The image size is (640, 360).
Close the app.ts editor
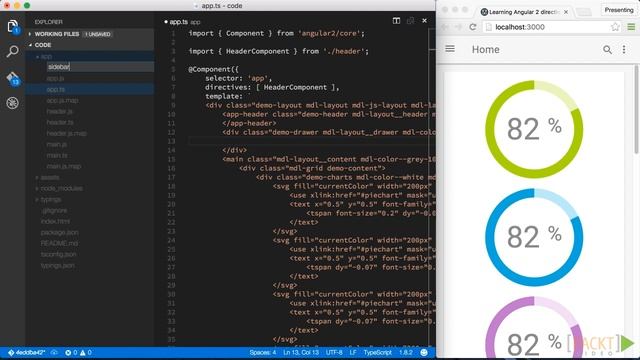point(424,21)
